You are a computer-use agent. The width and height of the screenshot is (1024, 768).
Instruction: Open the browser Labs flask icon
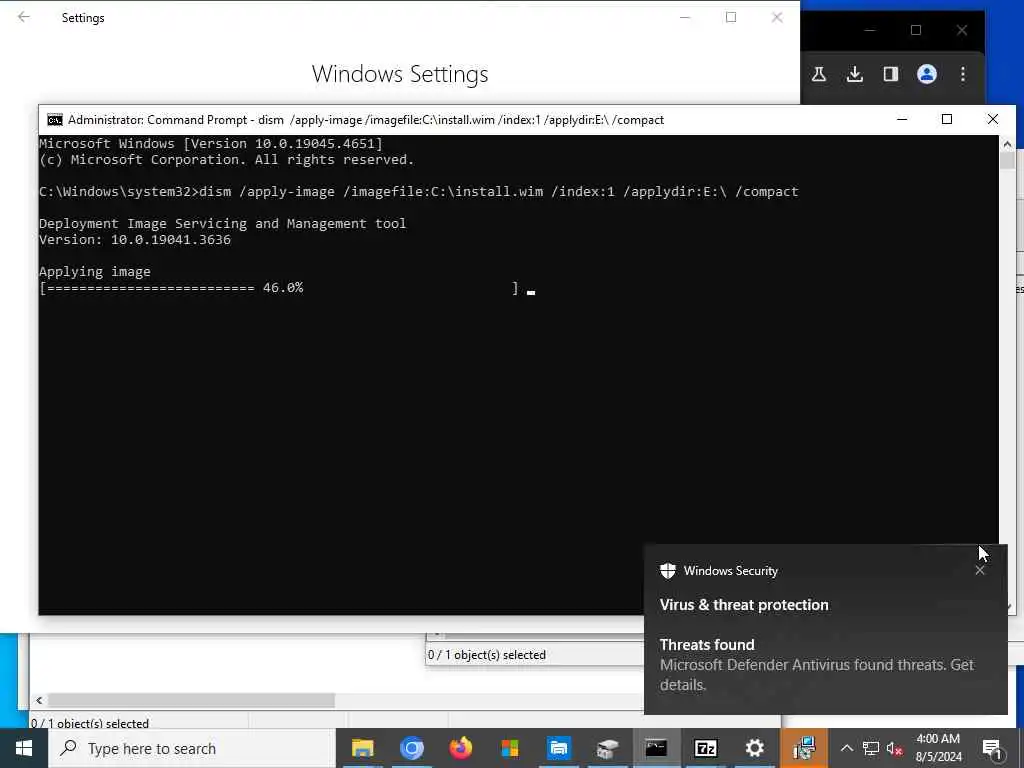818,74
